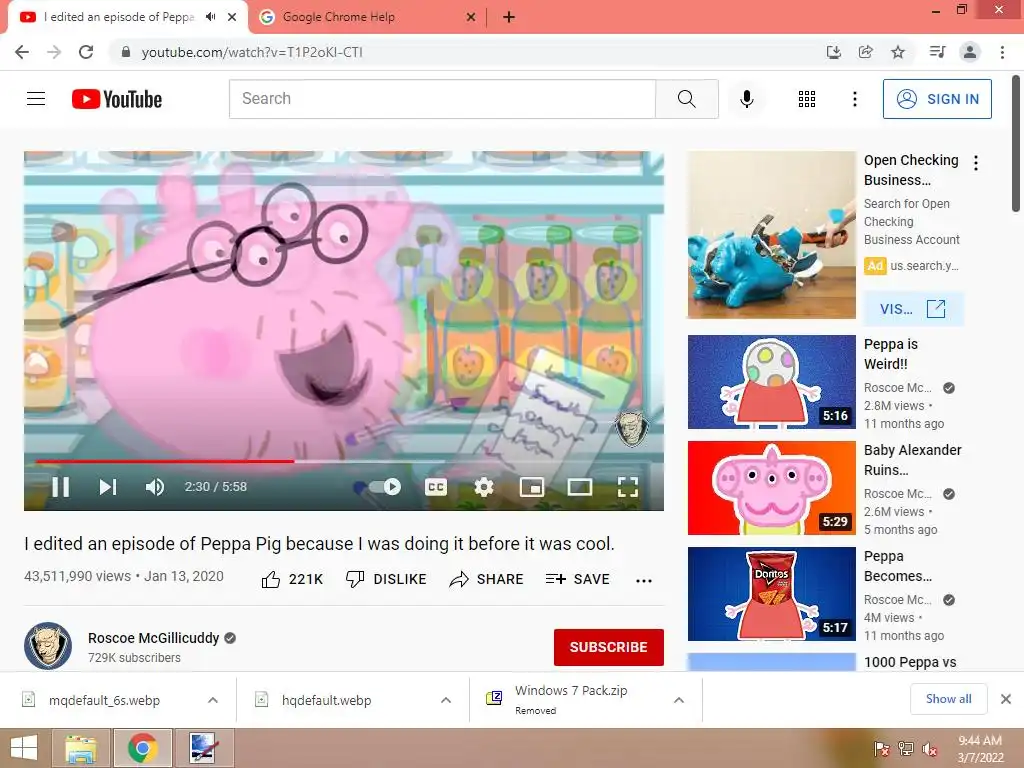Open the mqdefault_6s.webp downloaded file

[104, 700]
